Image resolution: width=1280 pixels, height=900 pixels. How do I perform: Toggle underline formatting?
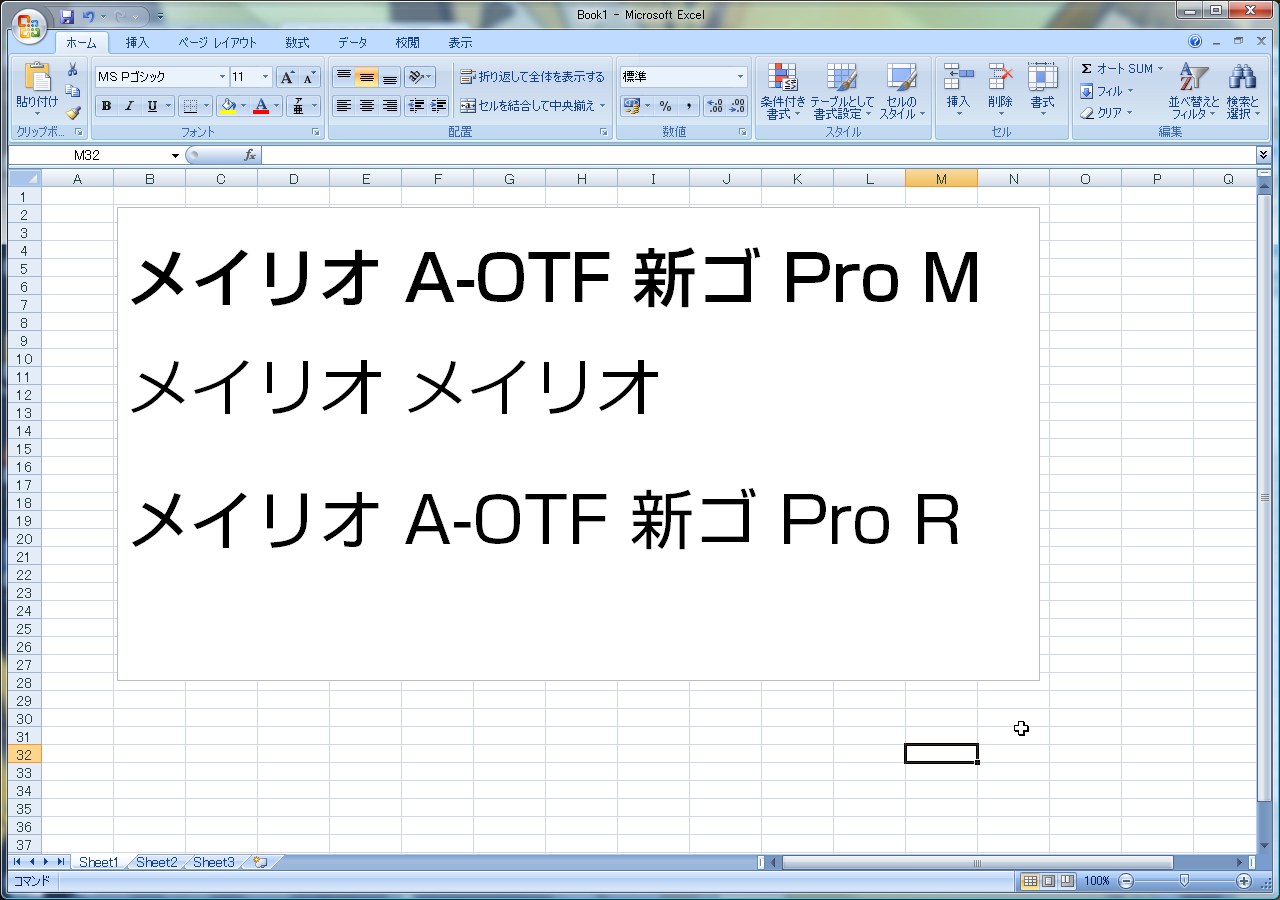(x=152, y=106)
